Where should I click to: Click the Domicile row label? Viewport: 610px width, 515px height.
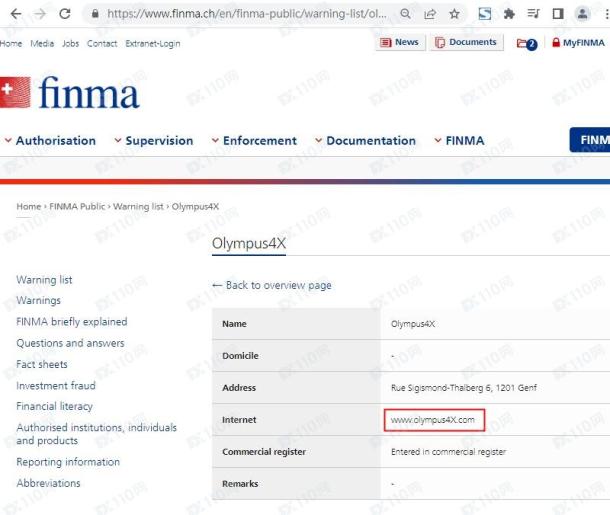(x=240, y=356)
